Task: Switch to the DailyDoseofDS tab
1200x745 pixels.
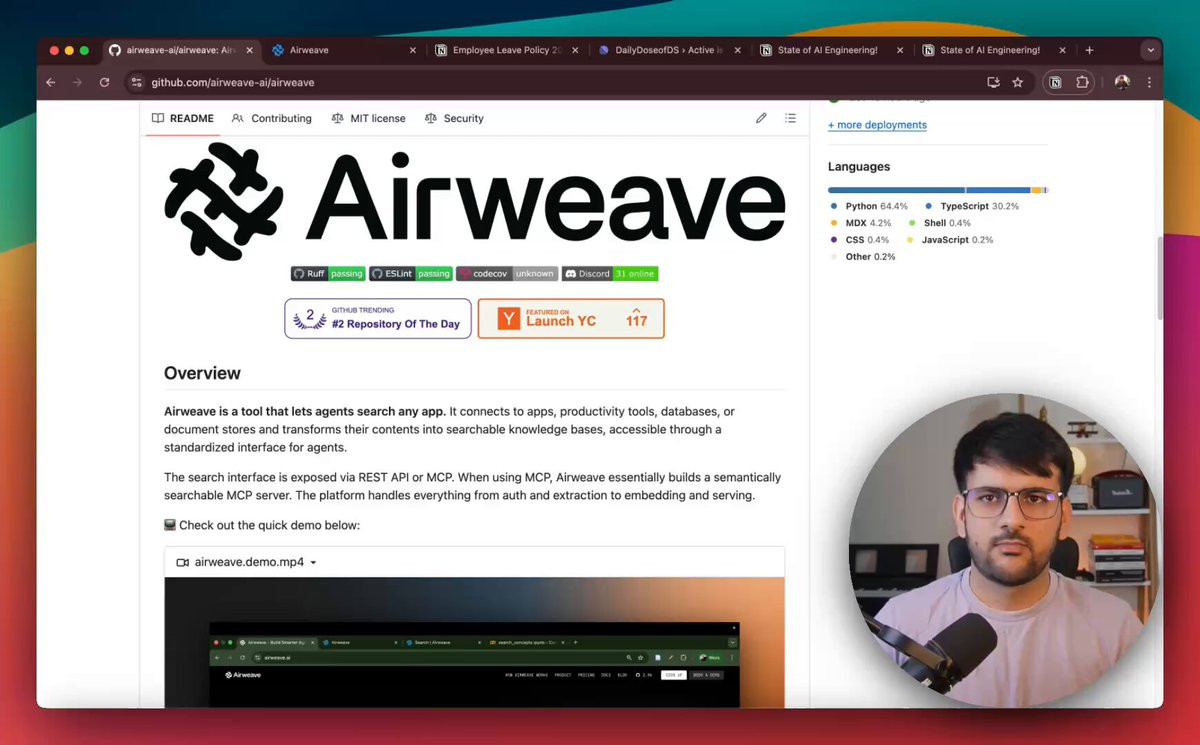Action: click(669, 50)
